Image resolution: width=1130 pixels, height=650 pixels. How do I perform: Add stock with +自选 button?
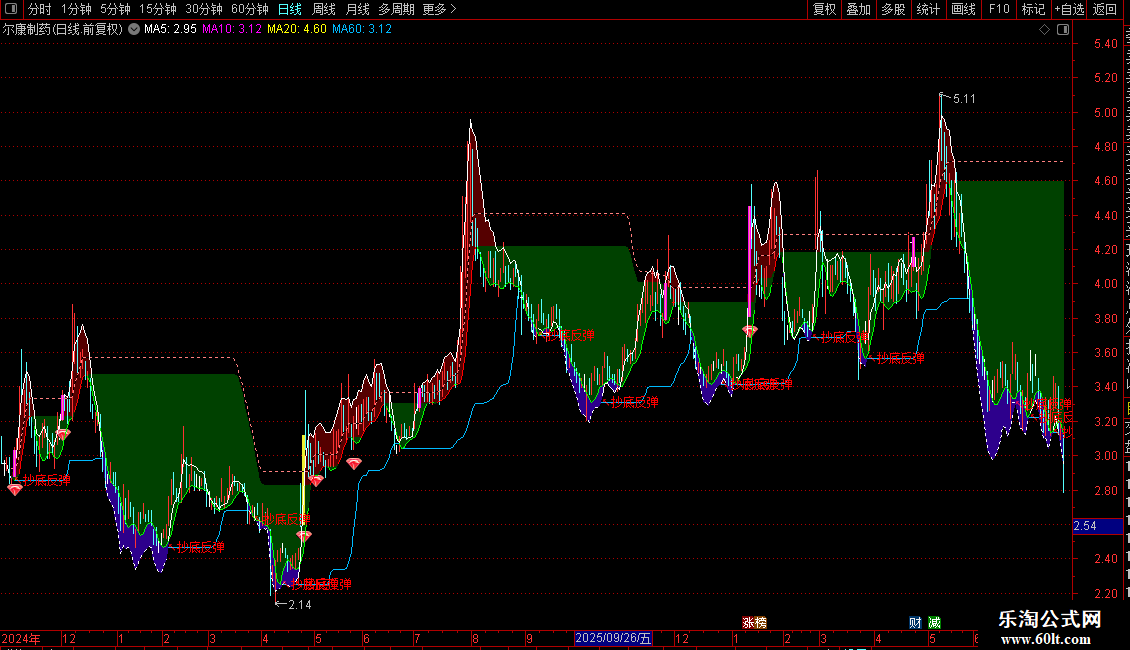click(x=1069, y=9)
